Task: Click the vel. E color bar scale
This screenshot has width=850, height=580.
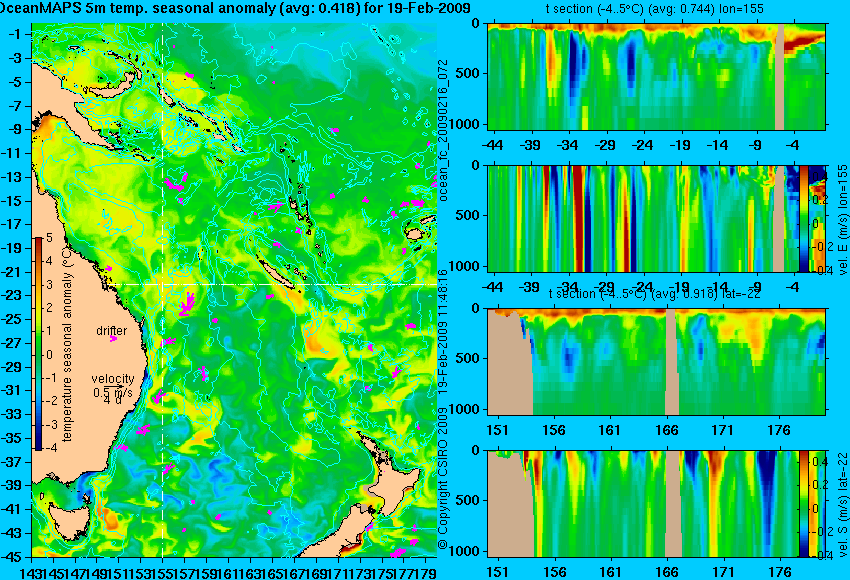Action: 803,218
